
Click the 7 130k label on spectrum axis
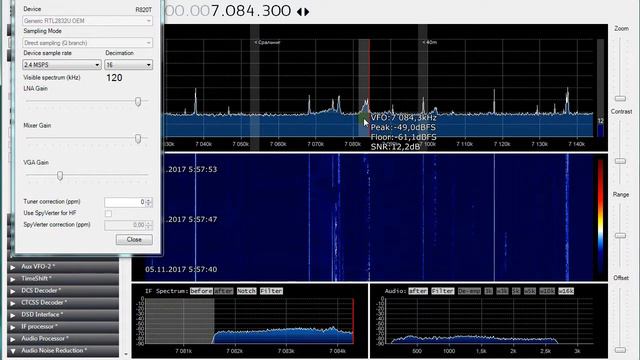pyautogui.click(x=539, y=144)
